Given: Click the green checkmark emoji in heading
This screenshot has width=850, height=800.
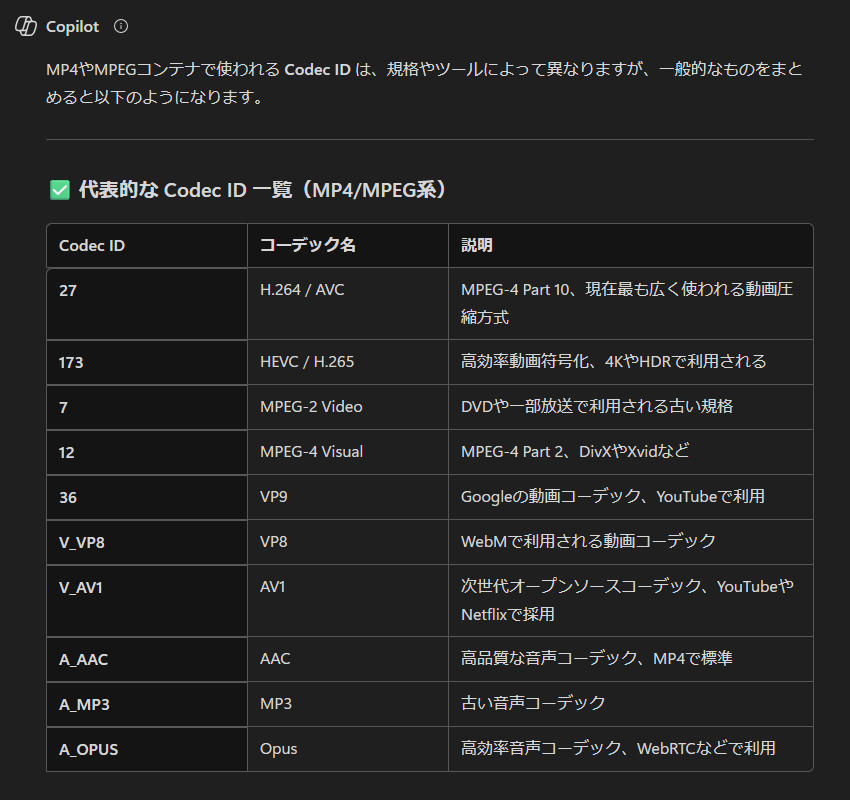Looking at the screenshot, I should click(x=60, y=190).
